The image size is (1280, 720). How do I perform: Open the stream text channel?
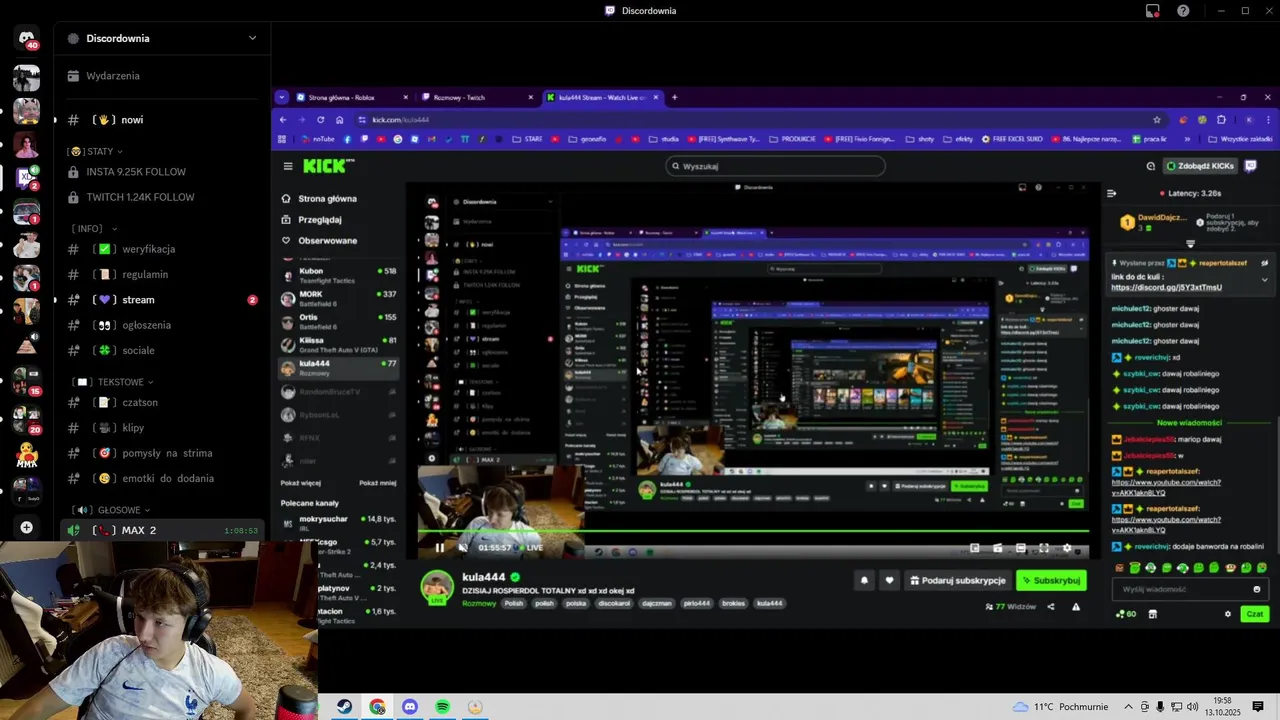tap(160, 300)
